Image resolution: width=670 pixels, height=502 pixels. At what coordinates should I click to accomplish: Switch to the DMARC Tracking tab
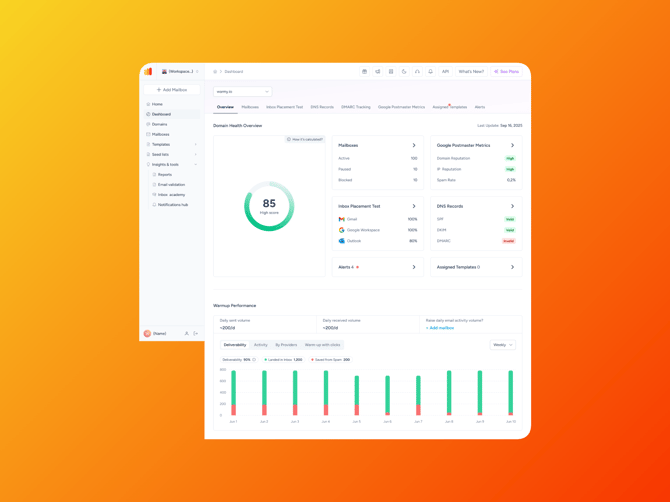[x=356, y=107]
